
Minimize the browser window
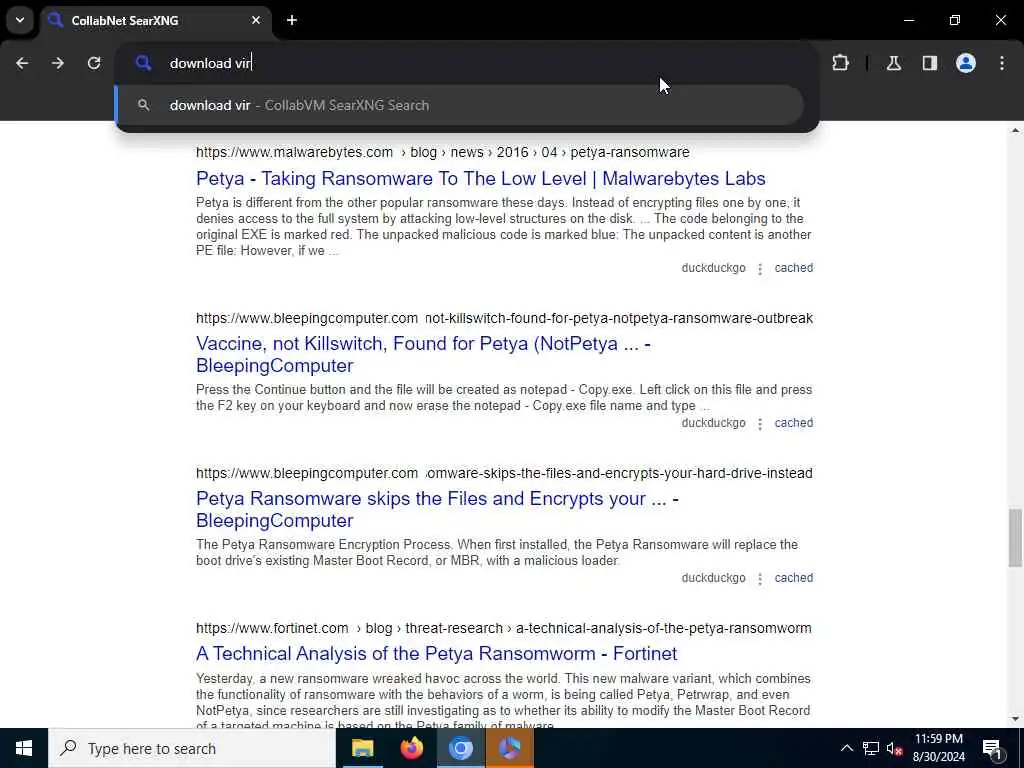coord(908,20)
